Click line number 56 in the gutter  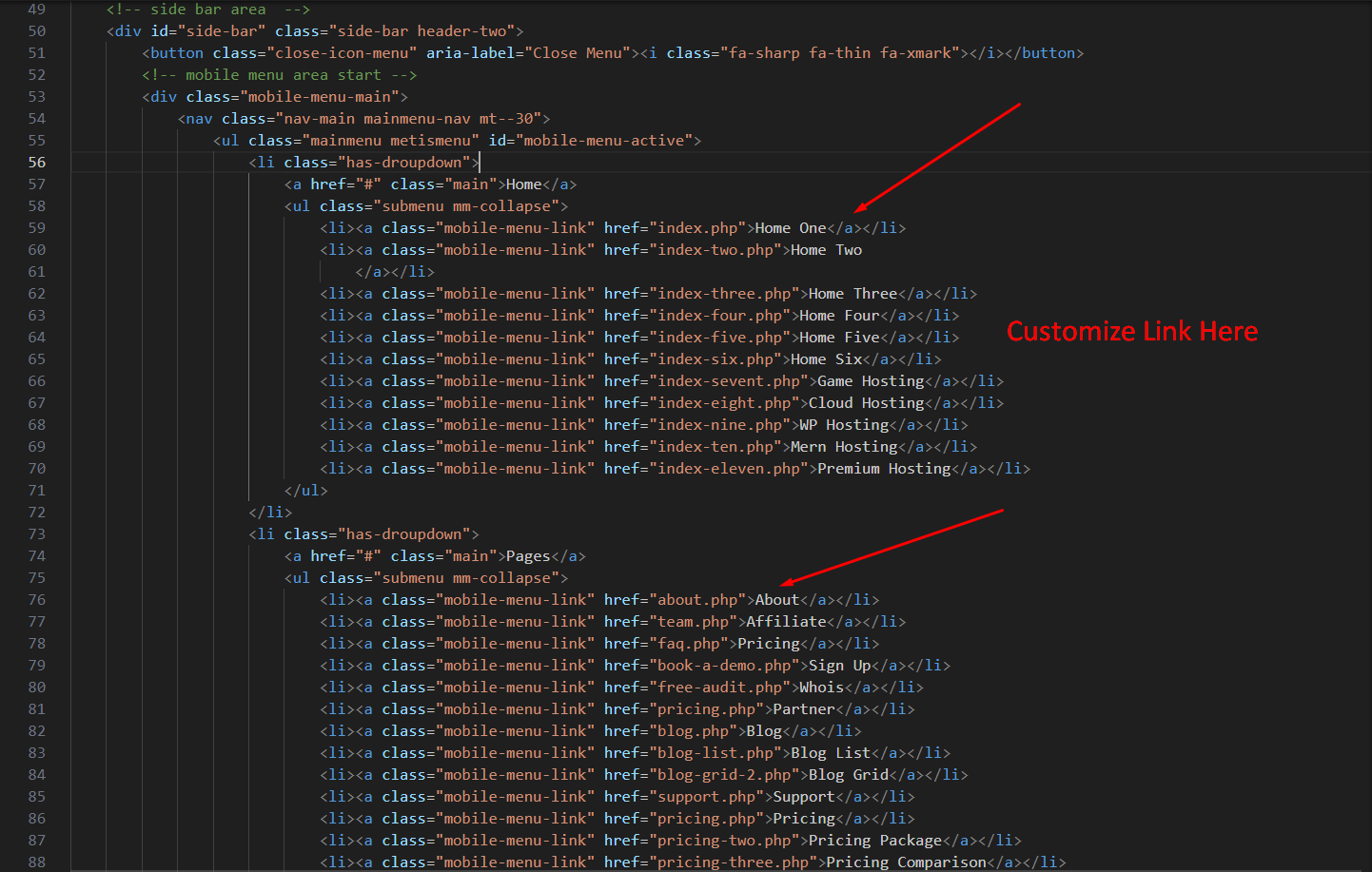tap(36, 163)
